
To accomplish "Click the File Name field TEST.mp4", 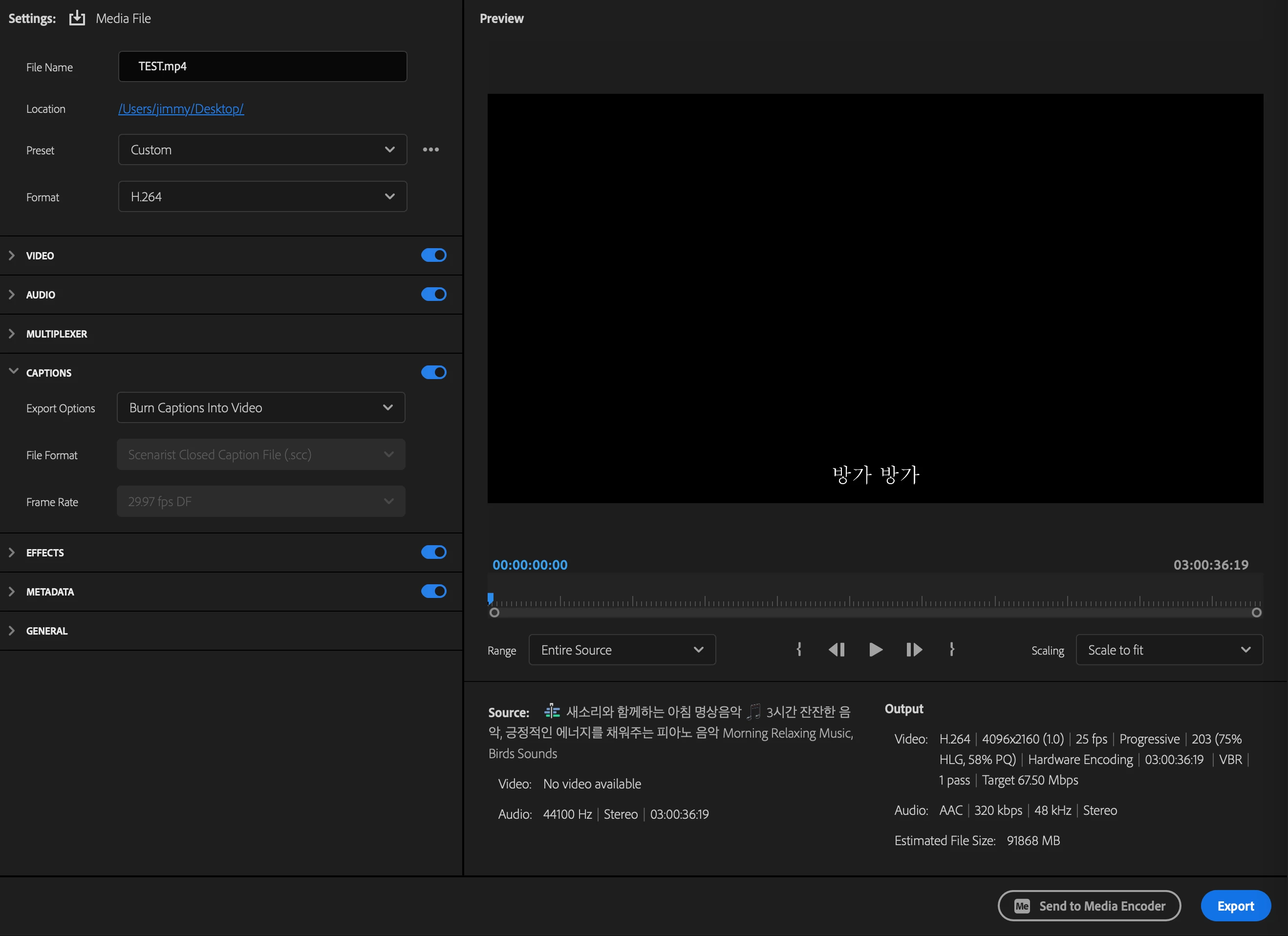I will pos(262,66).
